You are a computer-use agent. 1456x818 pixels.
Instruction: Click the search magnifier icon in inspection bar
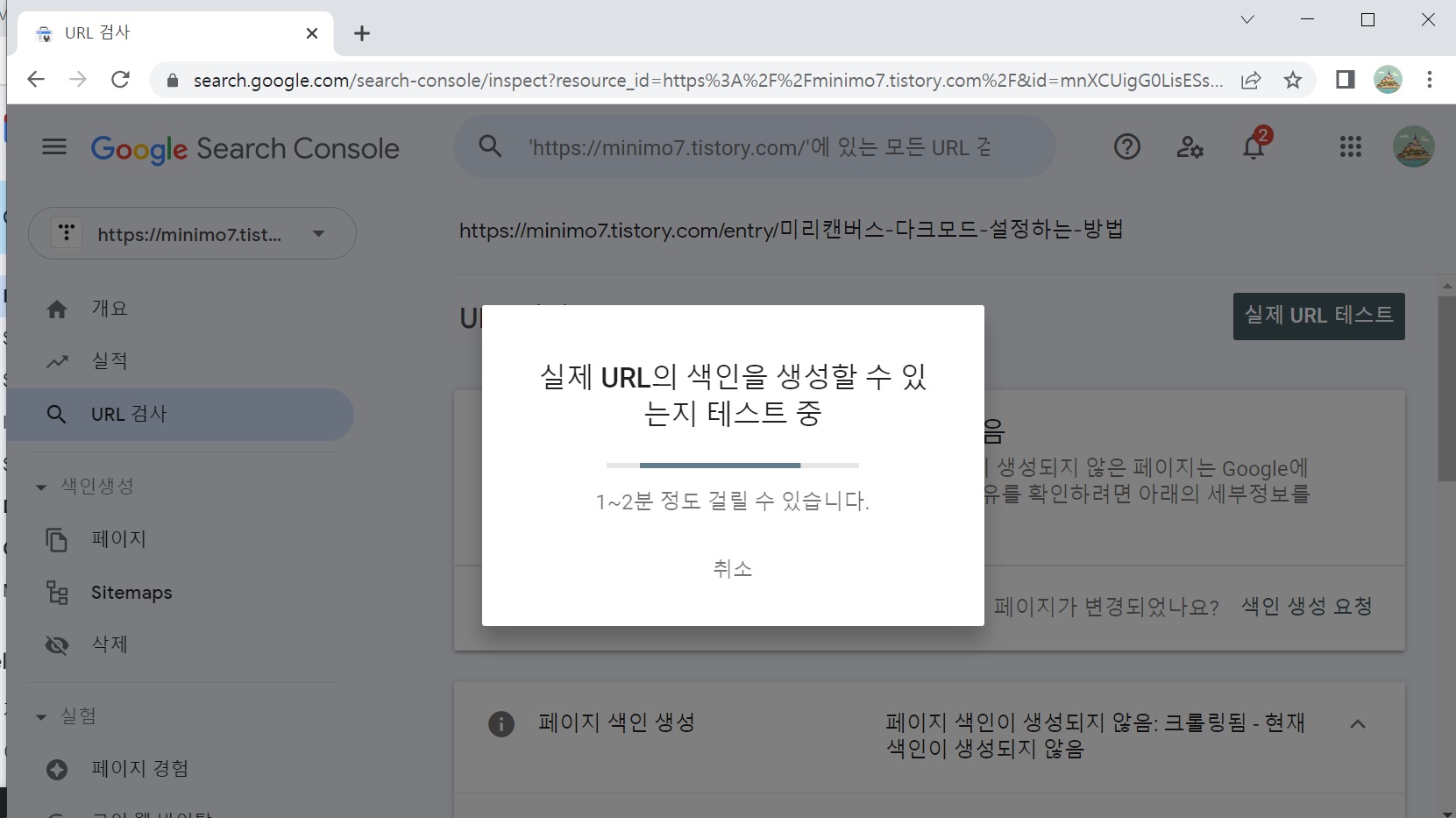click(491, 146)
